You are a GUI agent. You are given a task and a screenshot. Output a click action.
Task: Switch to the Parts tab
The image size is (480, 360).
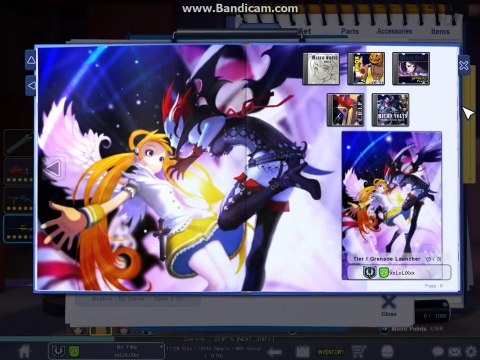[x=350, y=31]
